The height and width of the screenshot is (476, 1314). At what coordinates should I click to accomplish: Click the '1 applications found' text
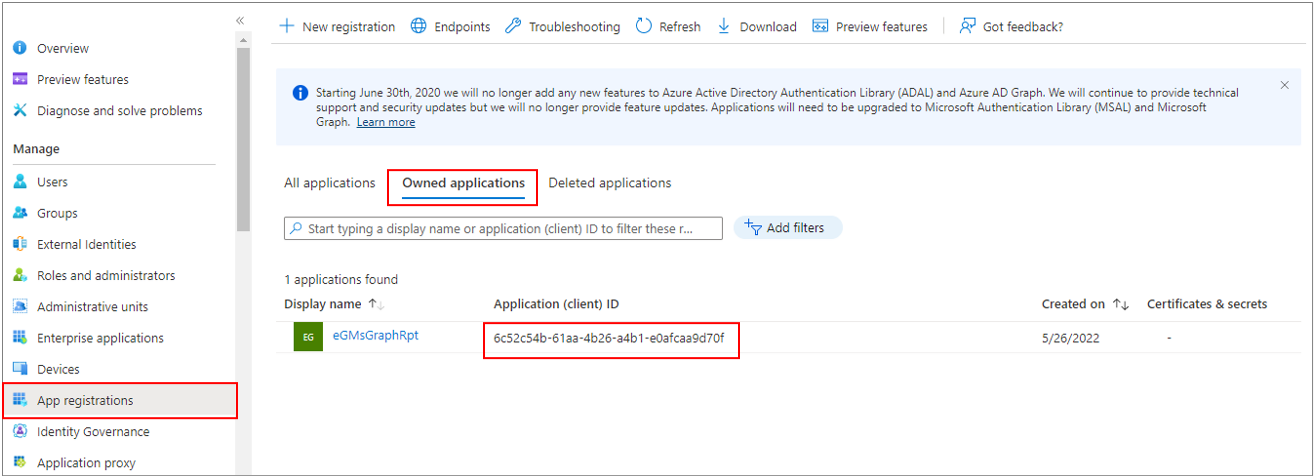341,280
